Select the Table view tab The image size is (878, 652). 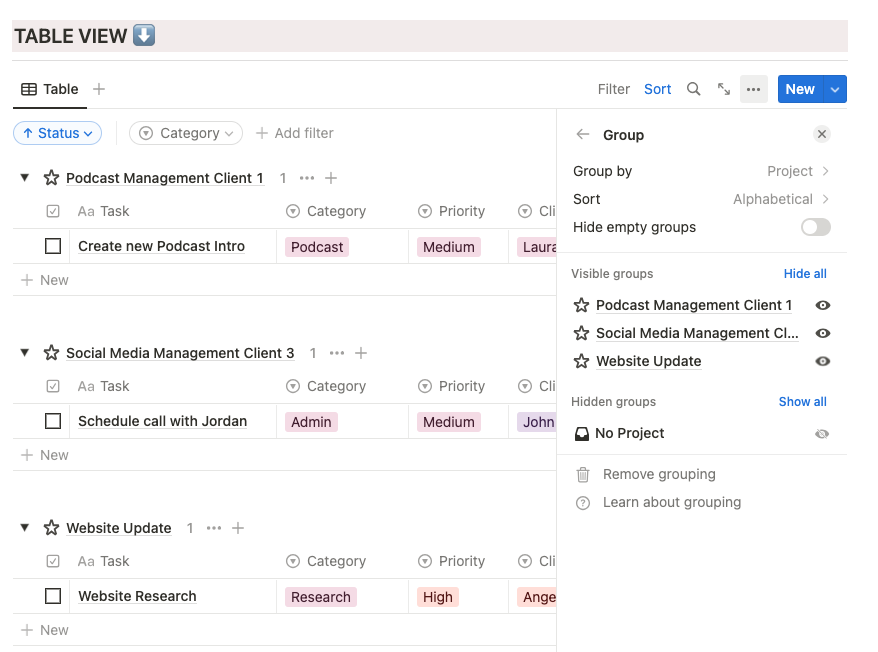[x=50, y=89]
